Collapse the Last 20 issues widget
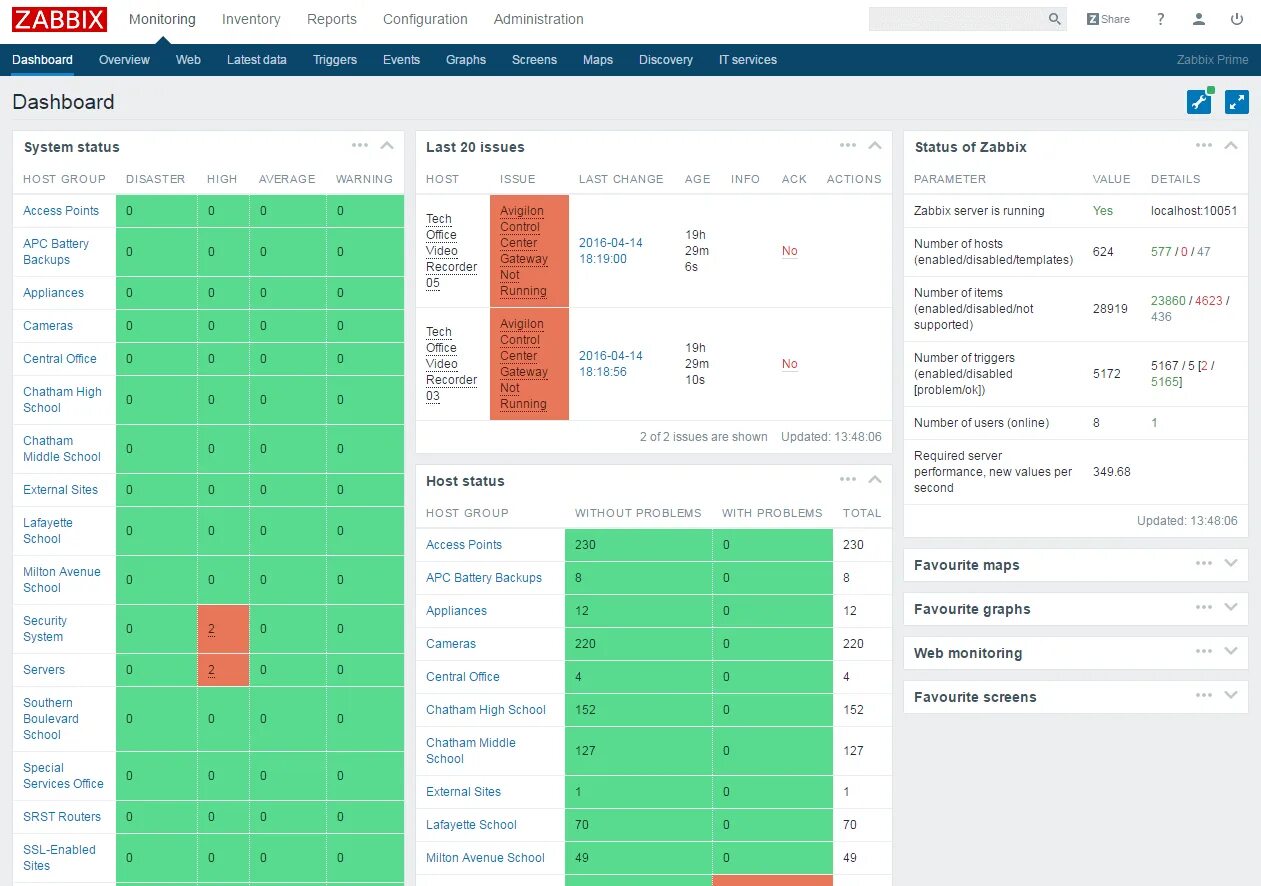 (875, 146)
